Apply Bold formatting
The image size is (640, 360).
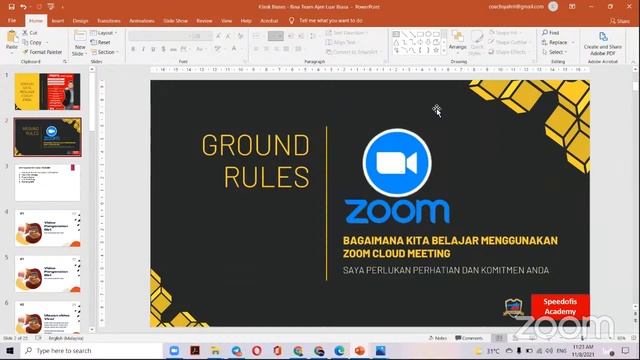133,49
